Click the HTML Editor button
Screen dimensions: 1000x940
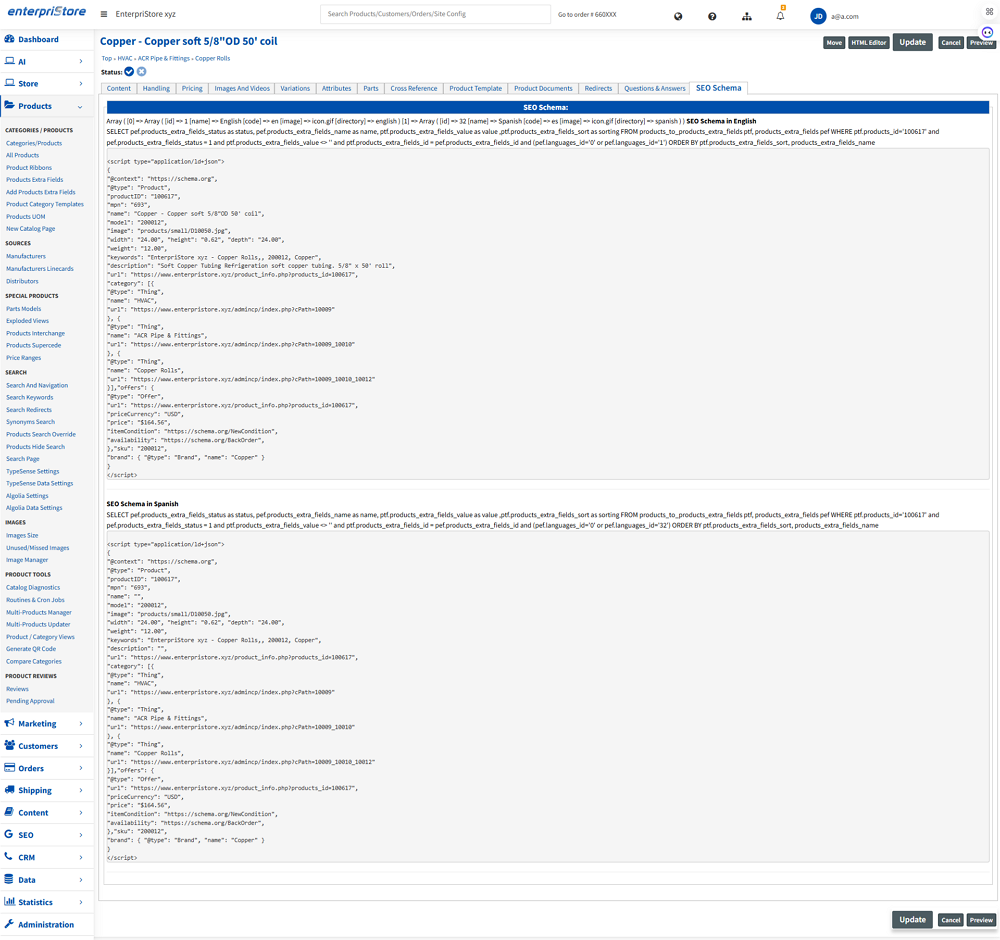point(868,43)
